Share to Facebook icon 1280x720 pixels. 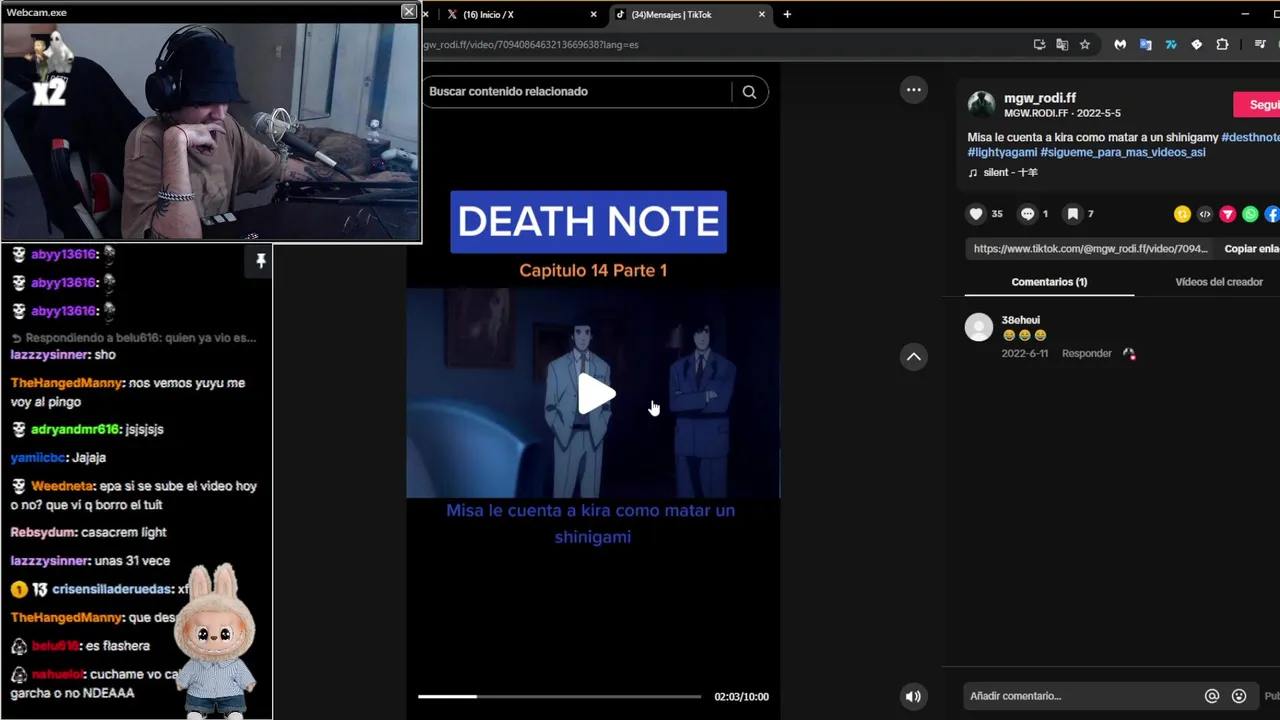1272,214
